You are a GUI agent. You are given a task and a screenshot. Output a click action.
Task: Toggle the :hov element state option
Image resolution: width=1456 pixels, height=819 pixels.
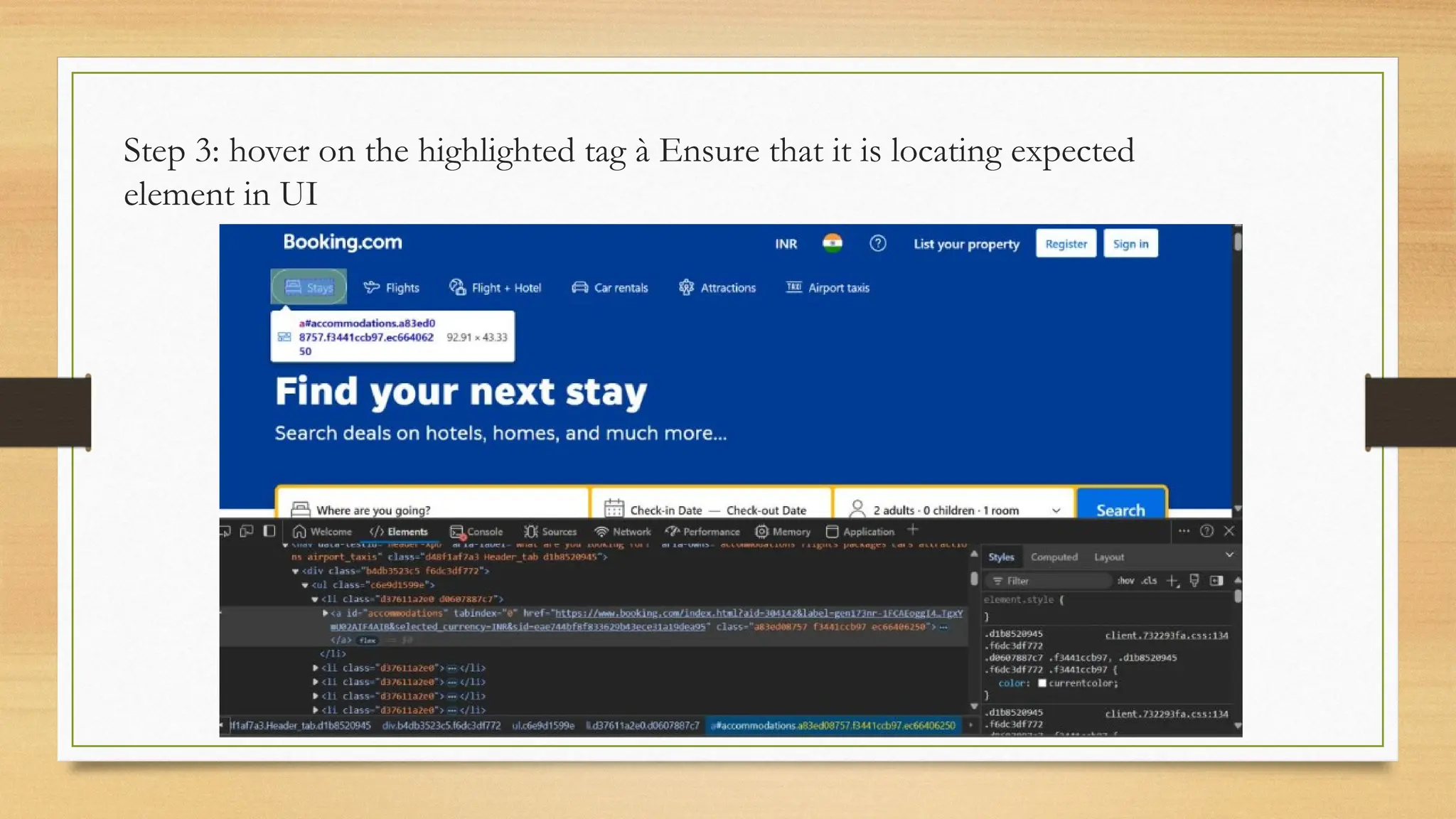tap(1125, 581)
